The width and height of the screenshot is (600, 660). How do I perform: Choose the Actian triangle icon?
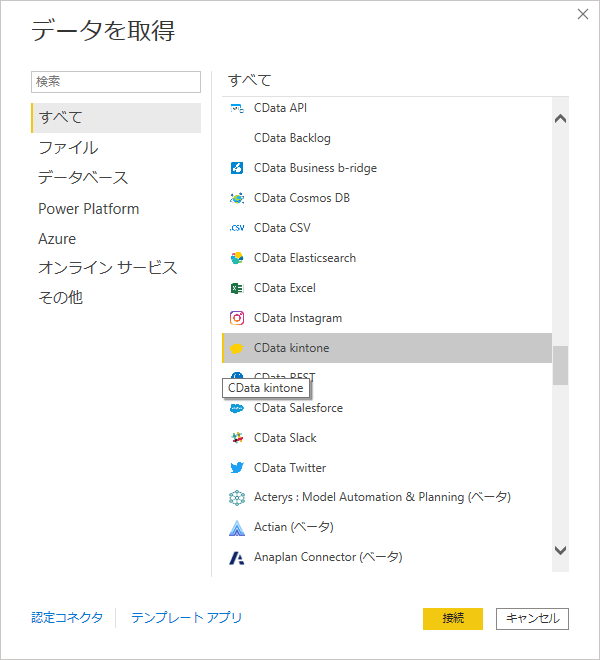[237, 528]
